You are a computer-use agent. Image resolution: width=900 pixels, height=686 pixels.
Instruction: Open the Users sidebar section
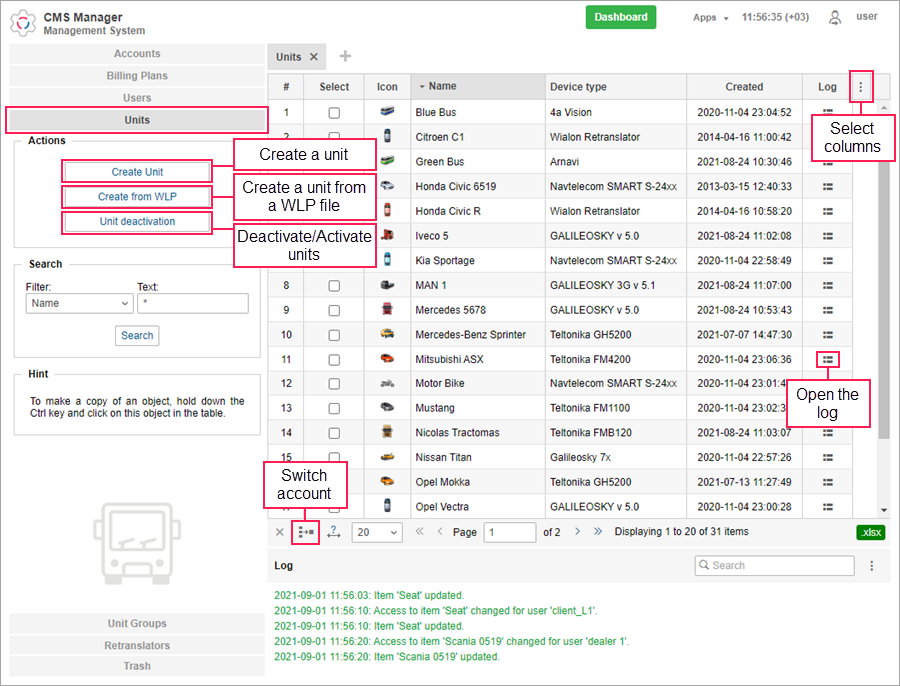(x=137, y=98)
